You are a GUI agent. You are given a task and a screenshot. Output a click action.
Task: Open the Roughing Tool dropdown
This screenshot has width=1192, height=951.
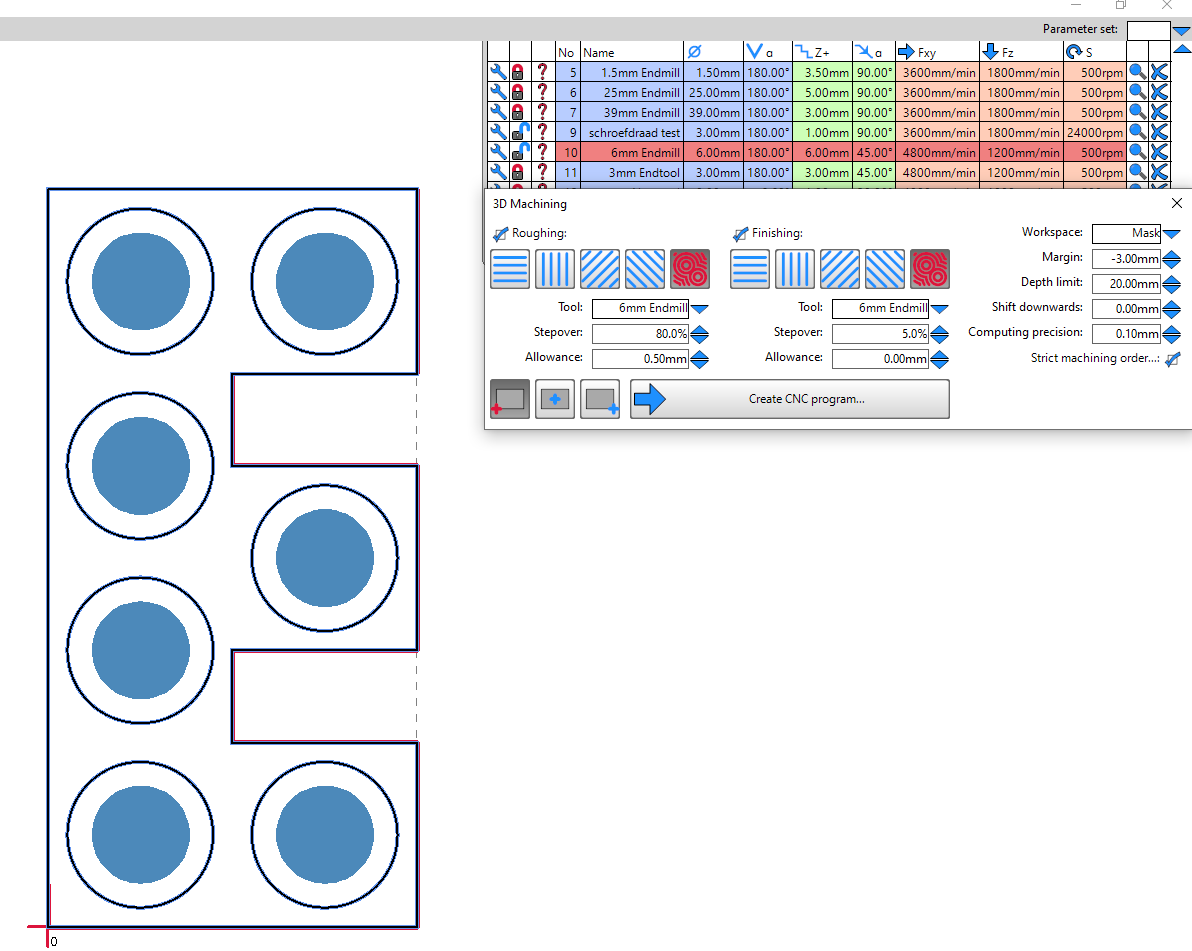[x=700, y=309]
